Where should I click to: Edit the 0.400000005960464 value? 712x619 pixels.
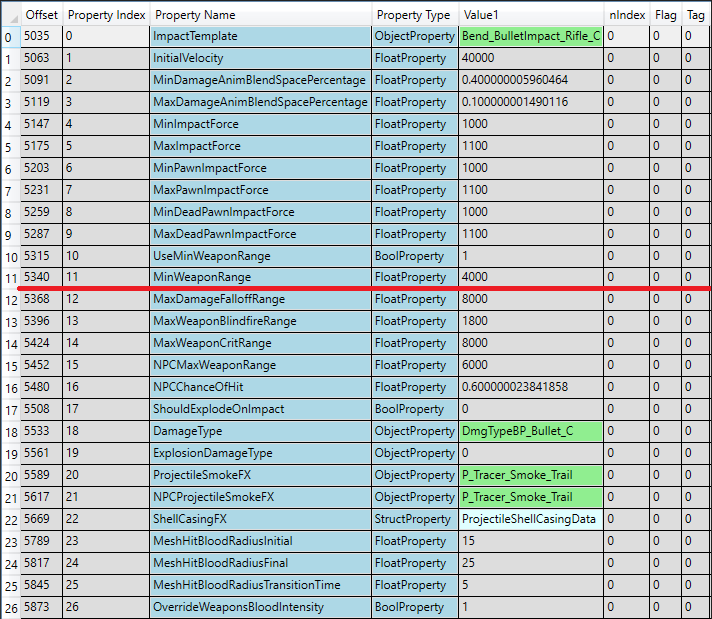point(531,80)
